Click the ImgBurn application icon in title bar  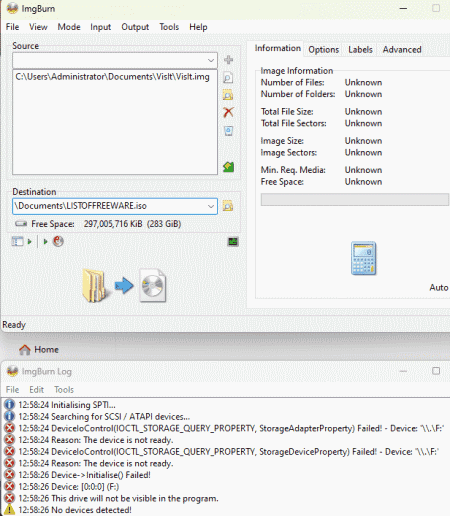[x=12, y=8]
